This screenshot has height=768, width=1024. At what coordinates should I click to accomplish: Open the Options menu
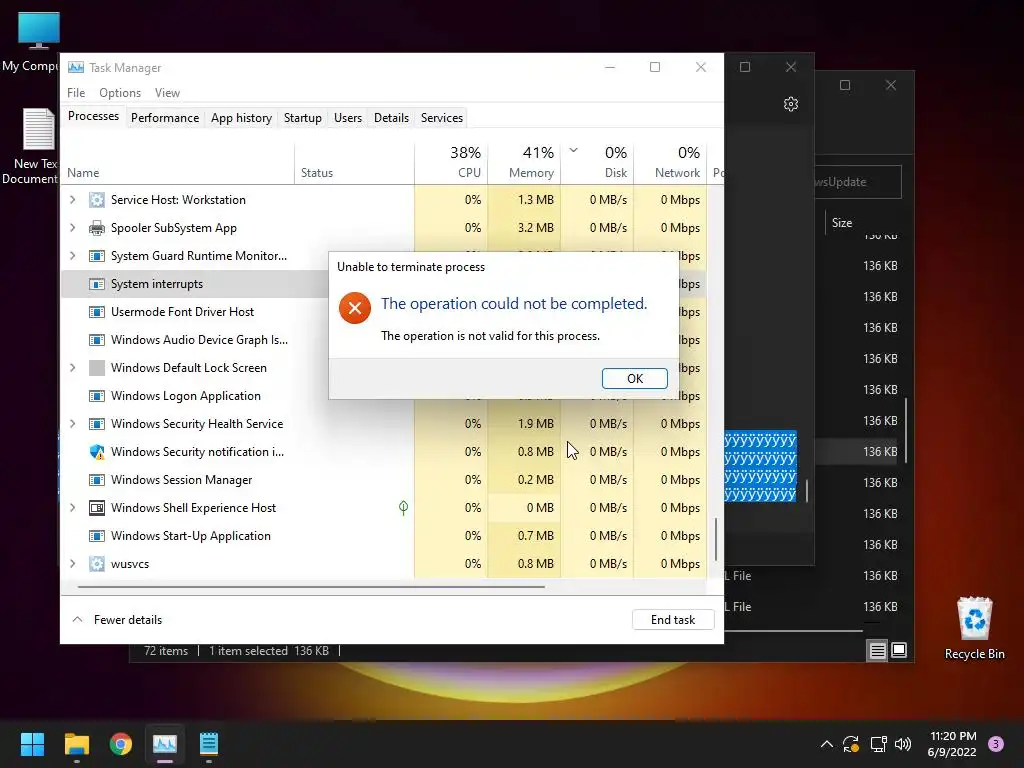point(120,93)
